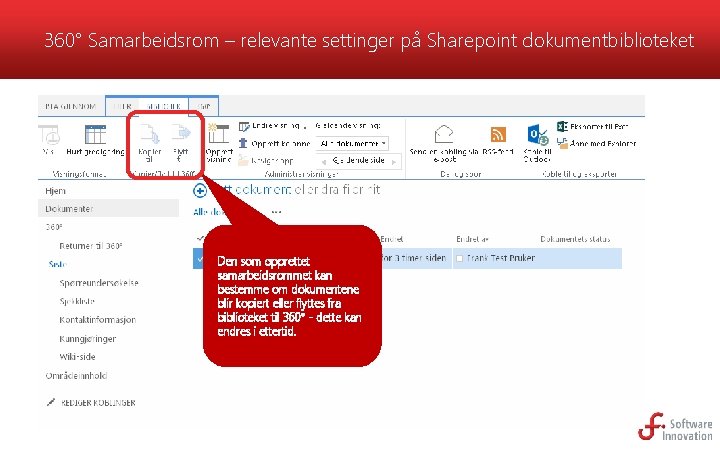Screen dimensions: 720x450
Task: Click Eksporter til Excel
Action: [x=592, y=126]
